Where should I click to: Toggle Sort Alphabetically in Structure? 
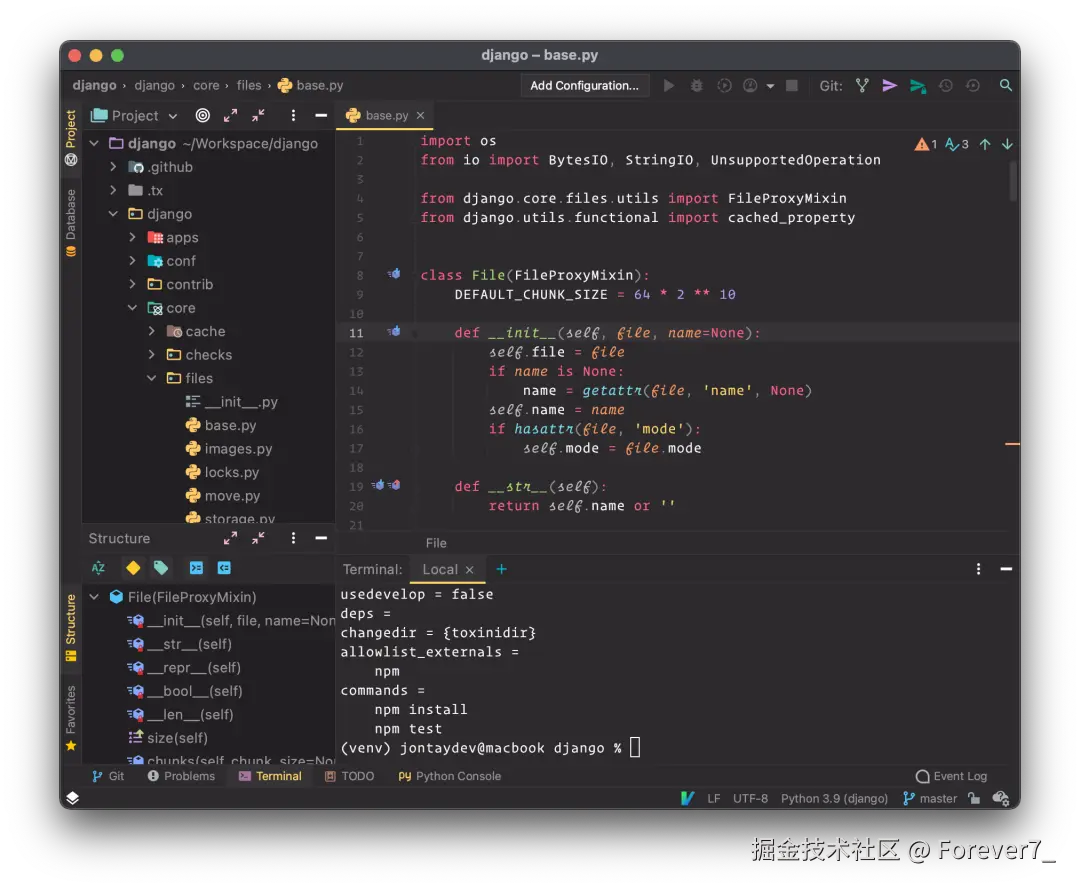[x=98, y=568]
